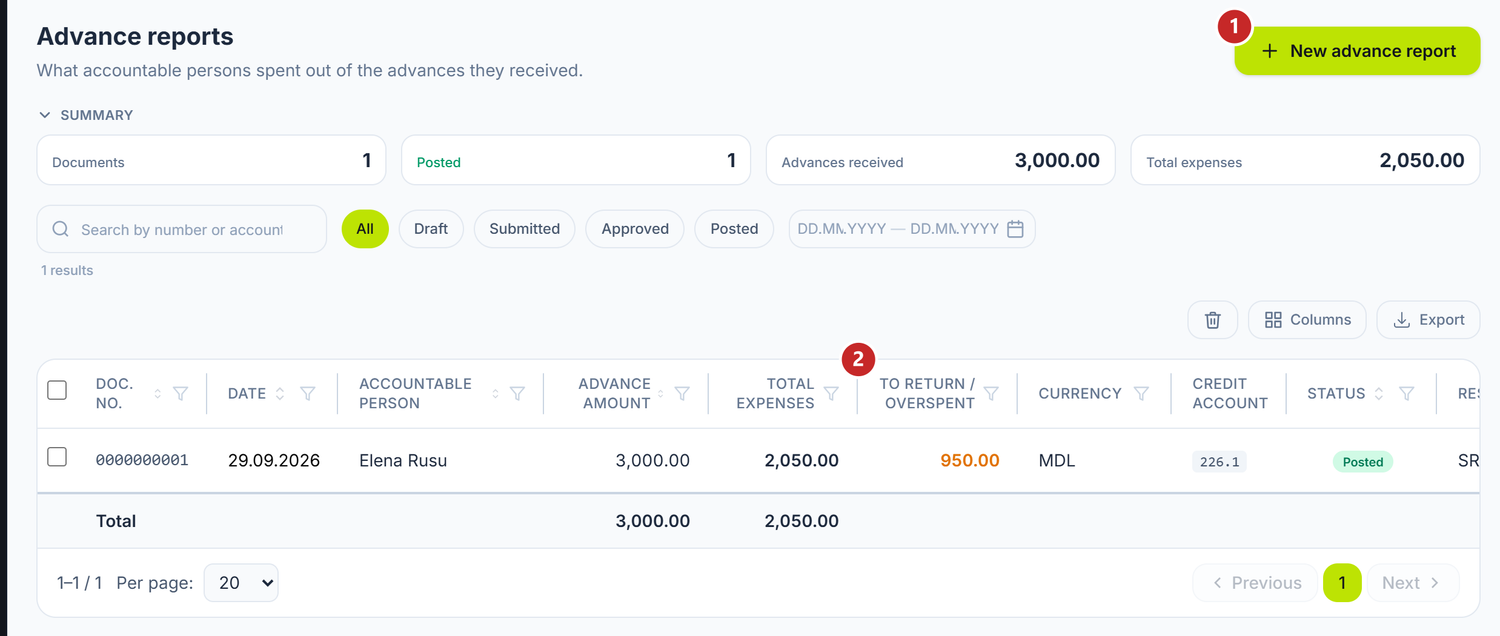Sort by Accountable Person
The width and height of the screenshot is (1500, 636).
(x=495, y=394)
